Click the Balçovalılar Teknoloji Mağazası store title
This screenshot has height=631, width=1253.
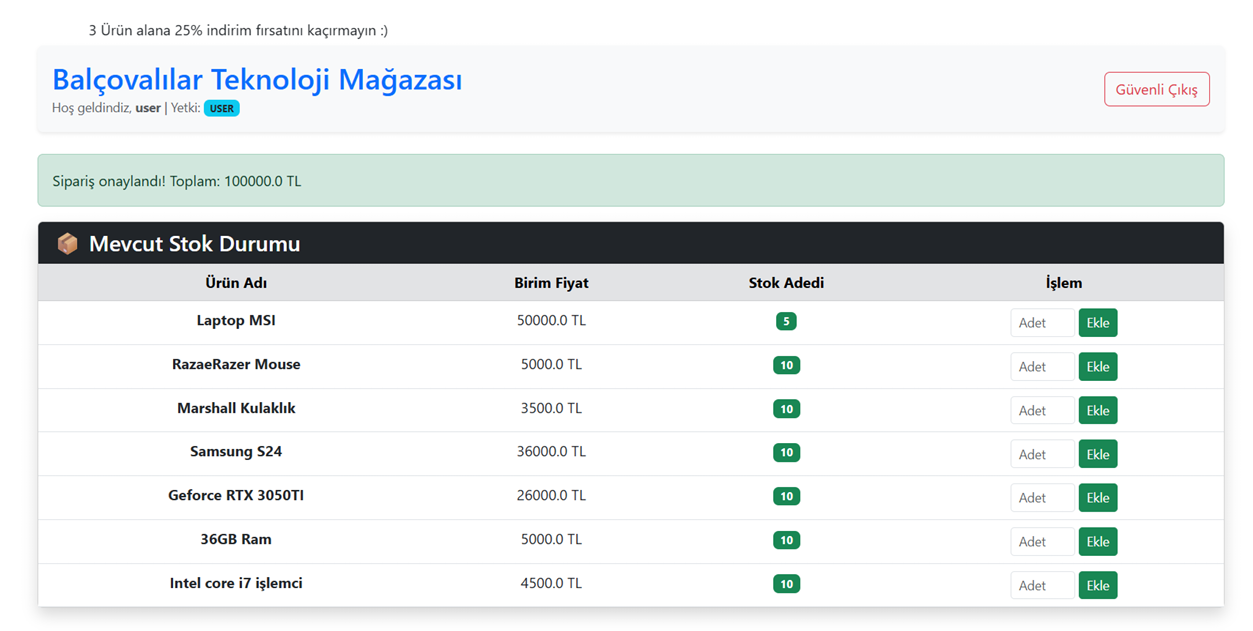257,79
